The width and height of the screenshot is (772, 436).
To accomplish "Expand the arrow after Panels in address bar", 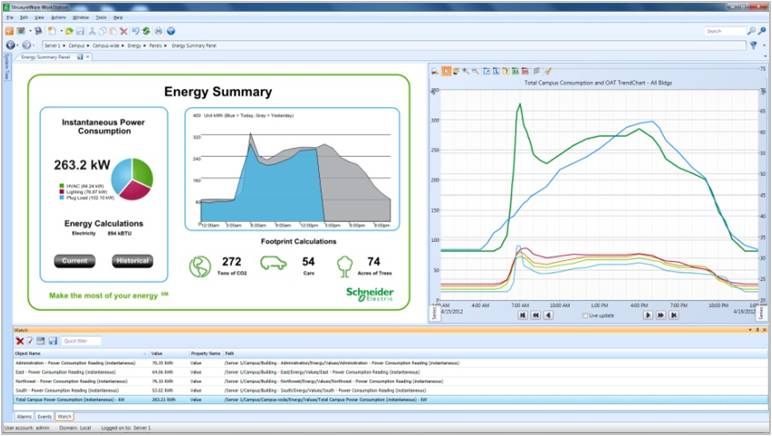I will tap(165, 45).
